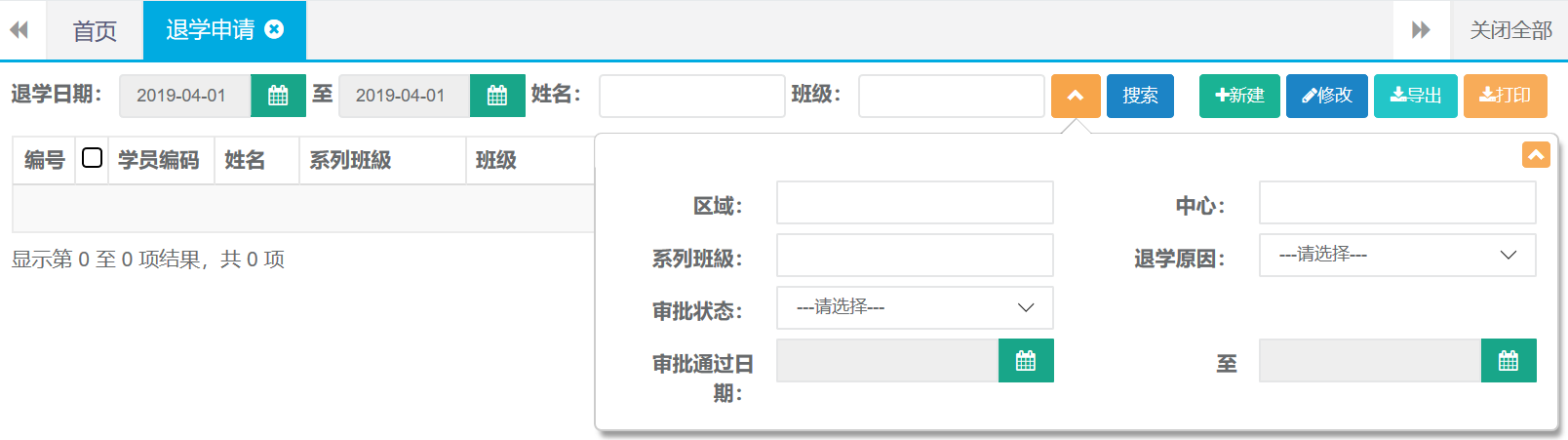Print using the 打印 button

click(x=1505, y=96)
